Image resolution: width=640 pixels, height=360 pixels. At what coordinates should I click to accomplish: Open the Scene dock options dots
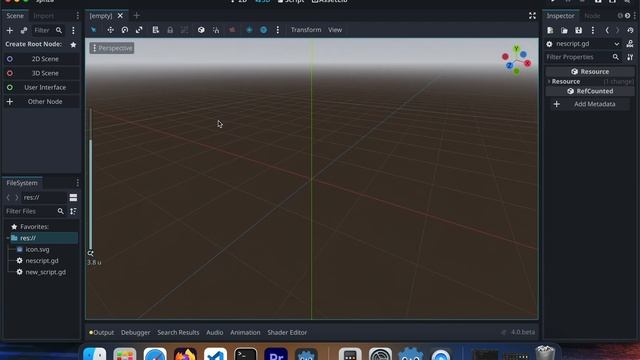[x=77, y=16]
